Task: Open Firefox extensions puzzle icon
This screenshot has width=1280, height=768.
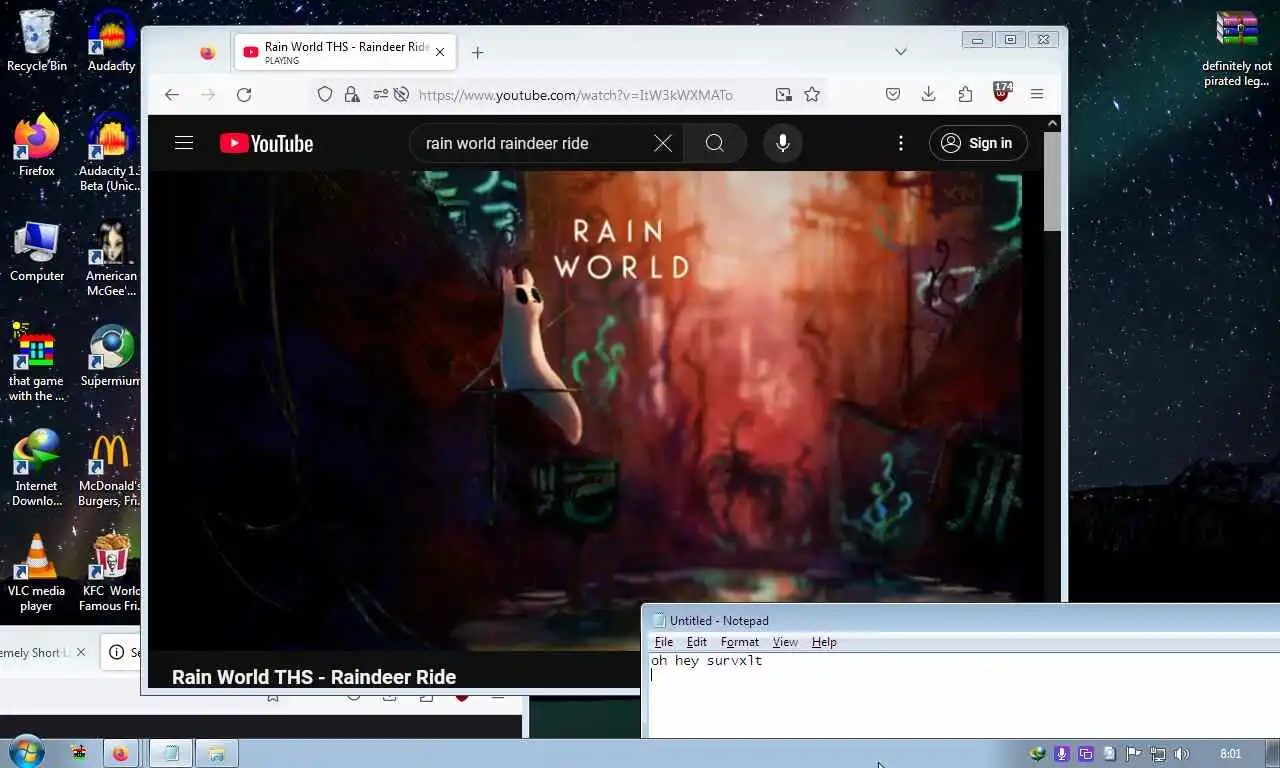Action: tap(965, 94)
